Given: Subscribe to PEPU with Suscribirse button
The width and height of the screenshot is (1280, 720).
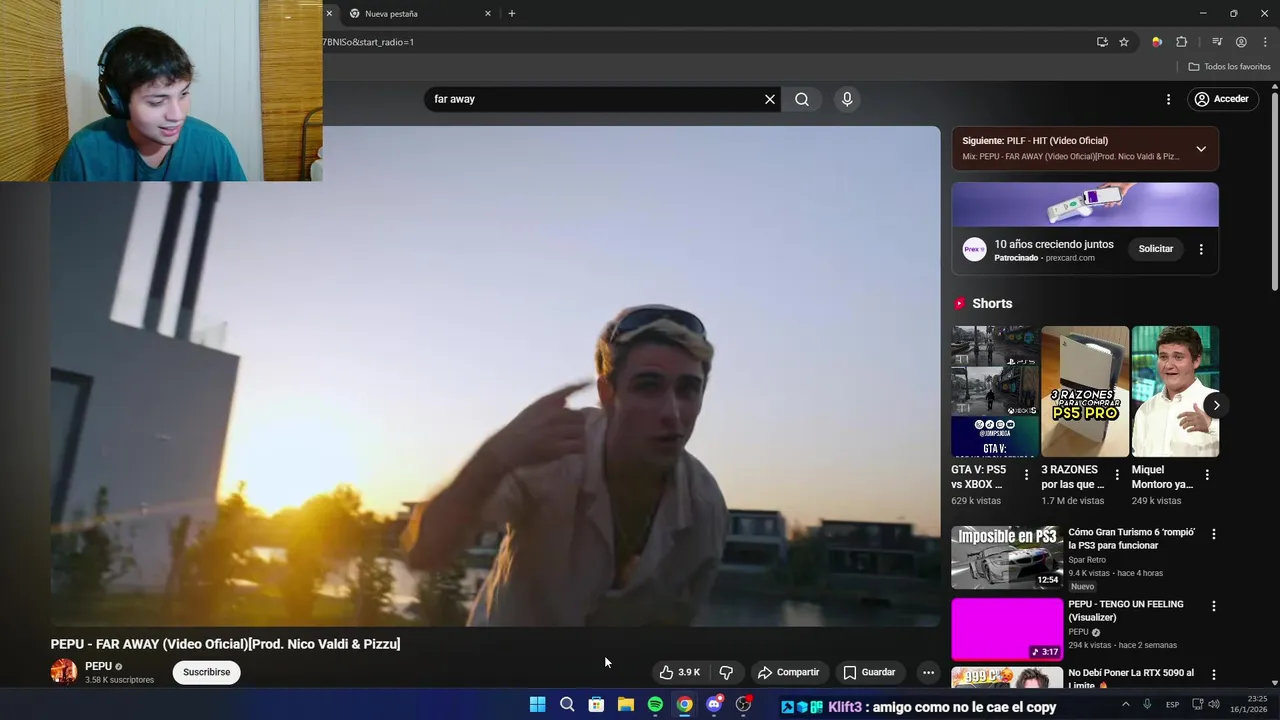Looking at the screenshot, I should [207, 672].
